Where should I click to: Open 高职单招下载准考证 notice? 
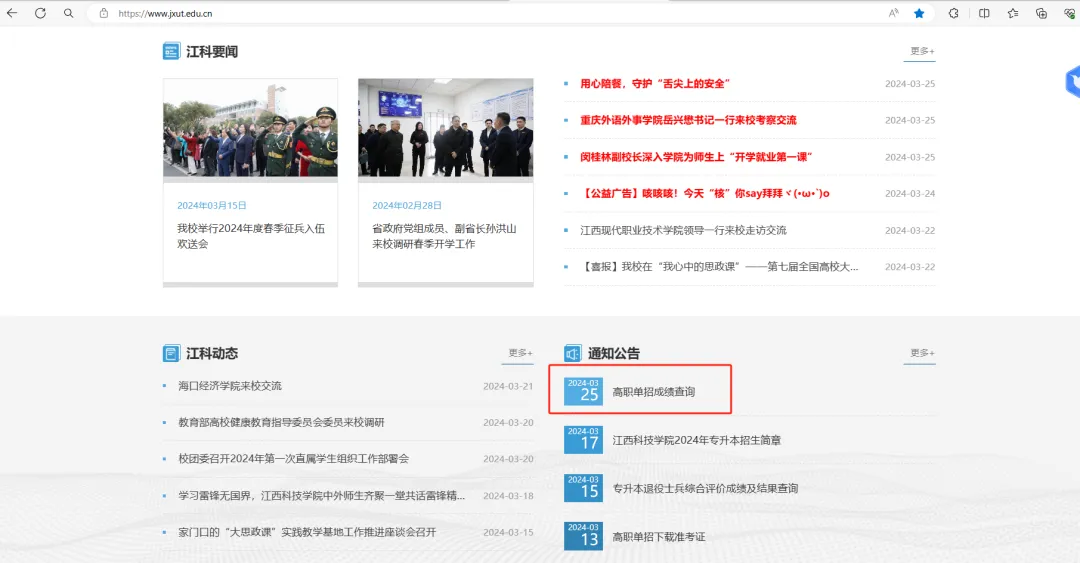658,537
